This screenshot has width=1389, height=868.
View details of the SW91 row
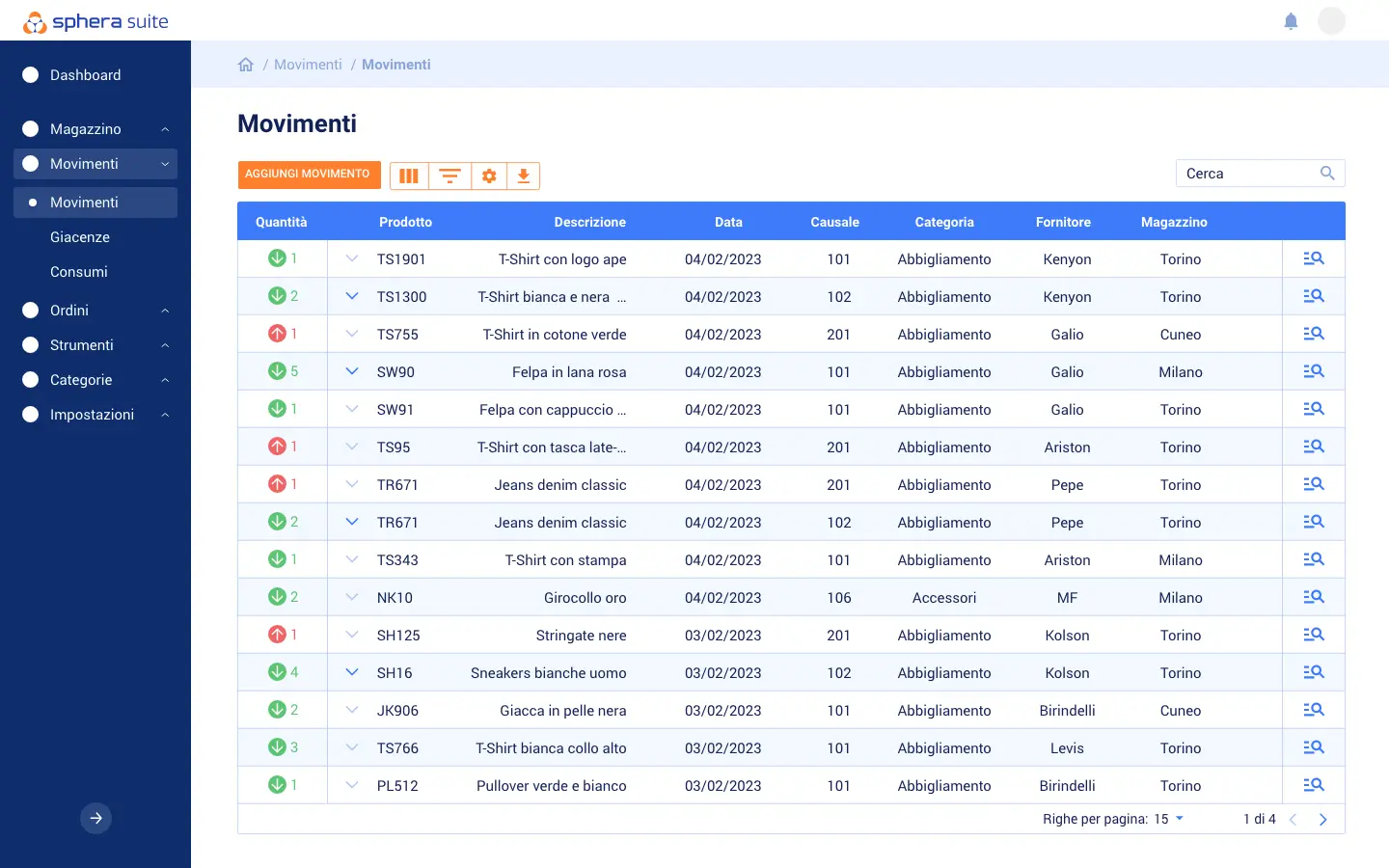pyautogui.click(x=1314, y=409)
